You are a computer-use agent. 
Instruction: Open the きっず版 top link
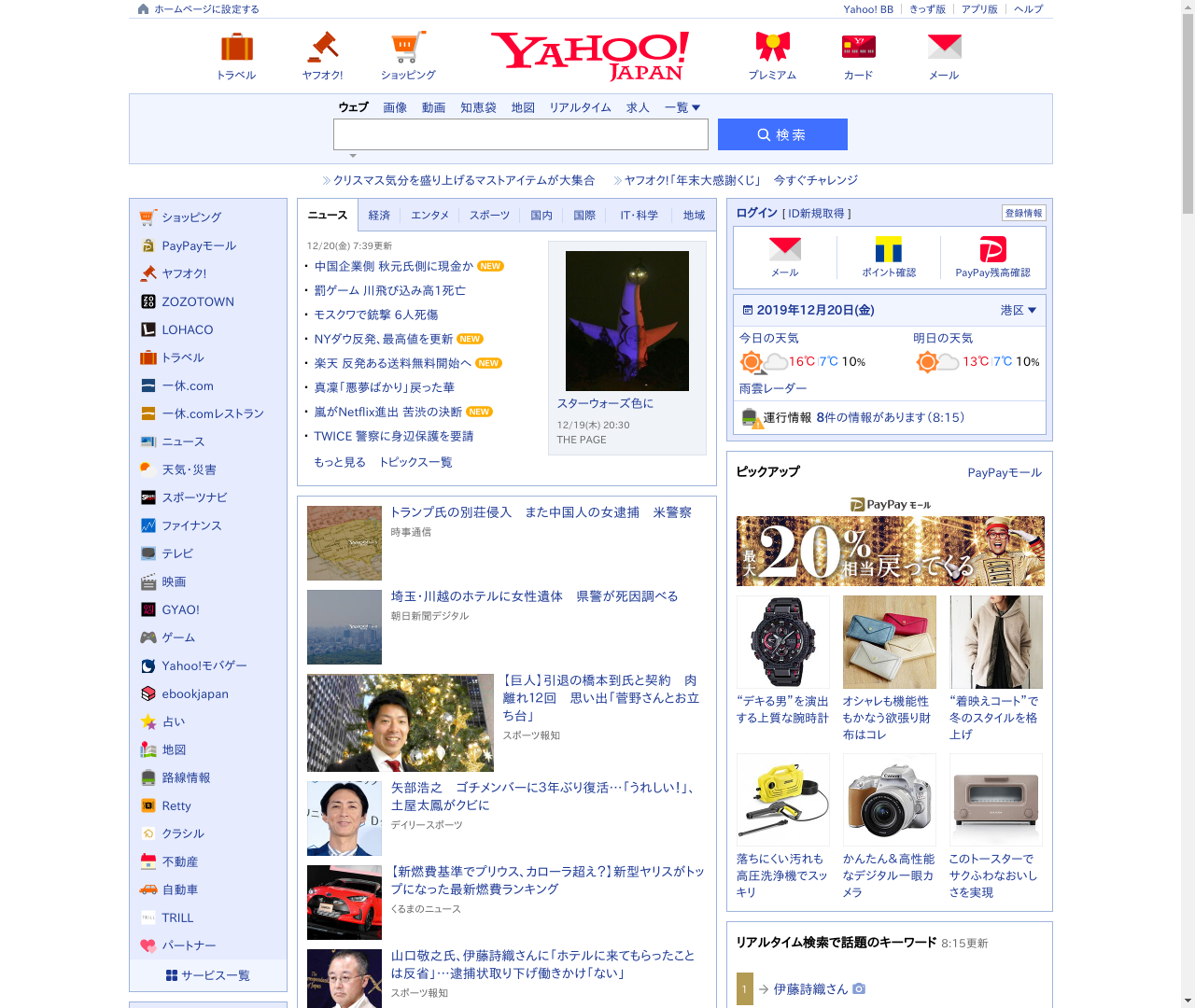[927, 9]
